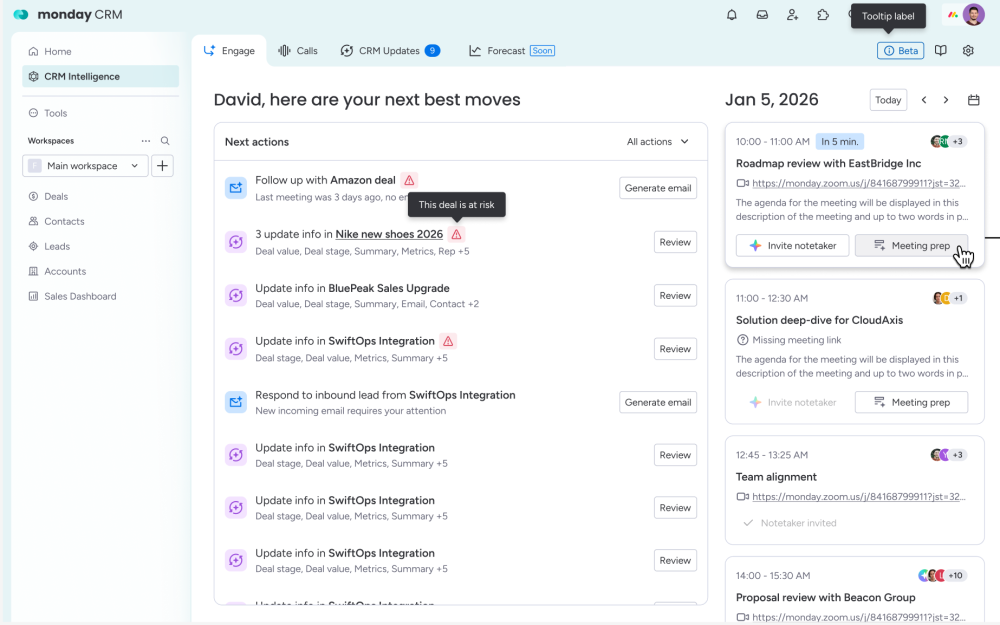Open the user profile avatar menu

coord(973,15)
